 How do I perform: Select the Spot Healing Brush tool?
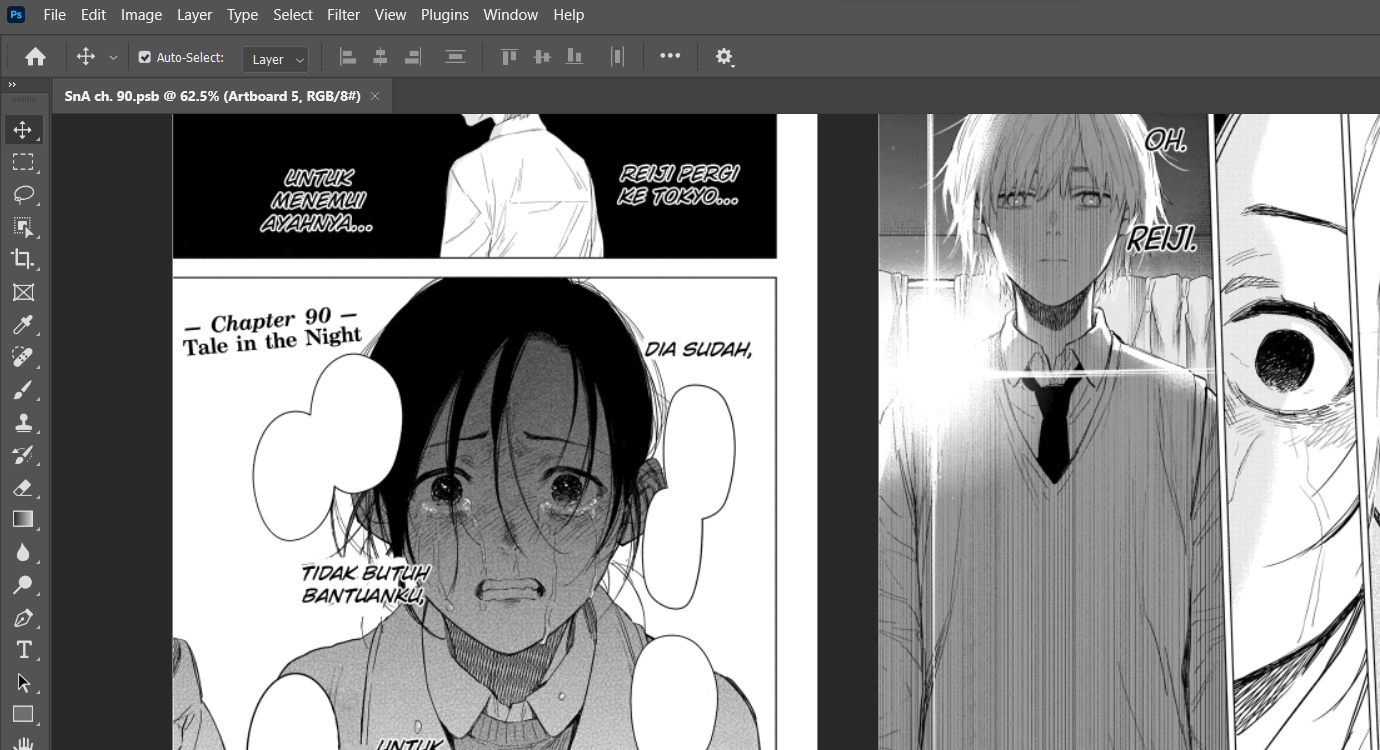[x=23, y=357]
